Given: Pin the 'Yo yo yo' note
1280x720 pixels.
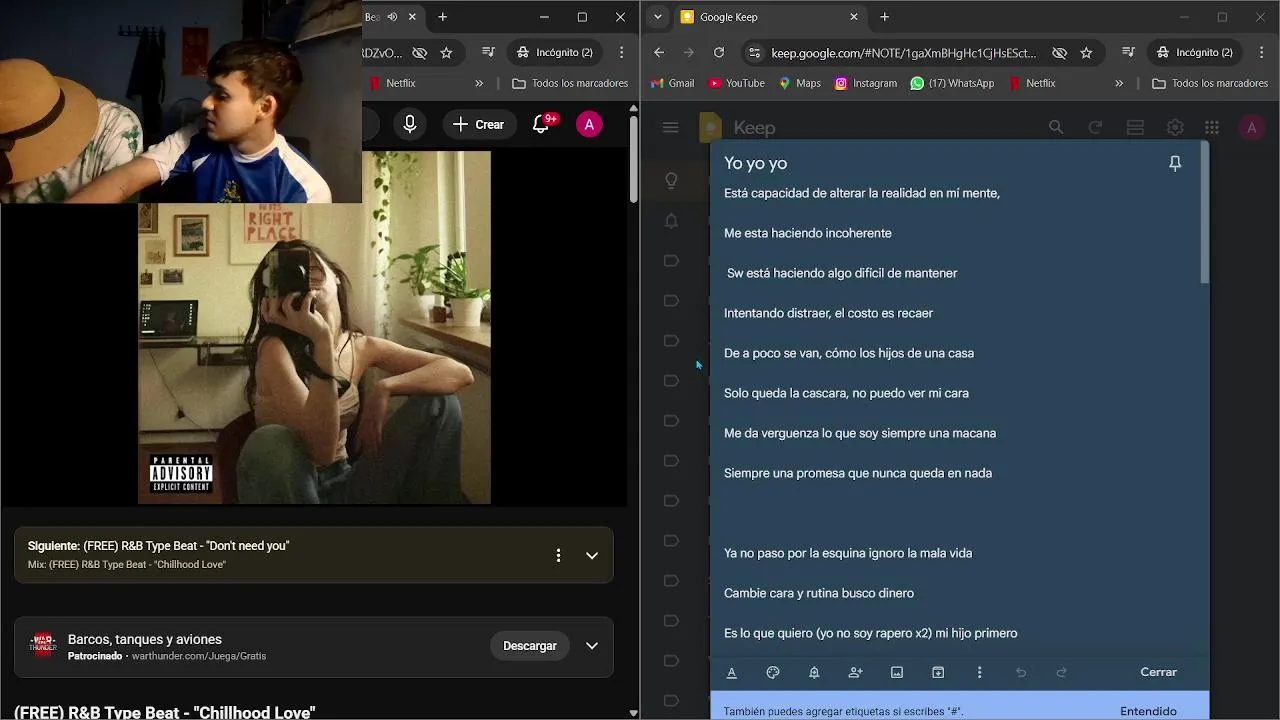Looking at the screenshot, I should (1175, 163).
